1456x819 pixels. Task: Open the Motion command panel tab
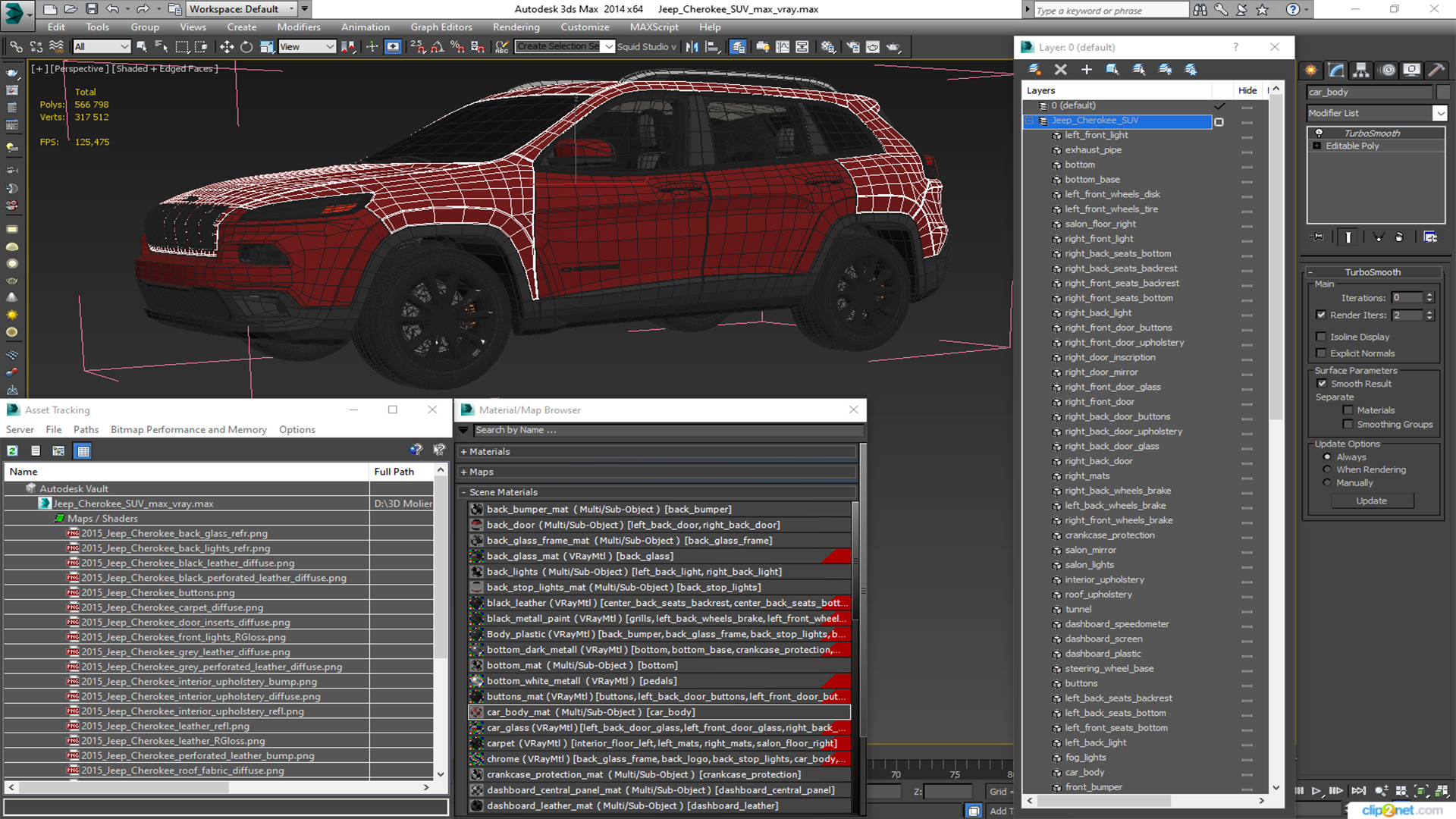[x=1388, y=70]
